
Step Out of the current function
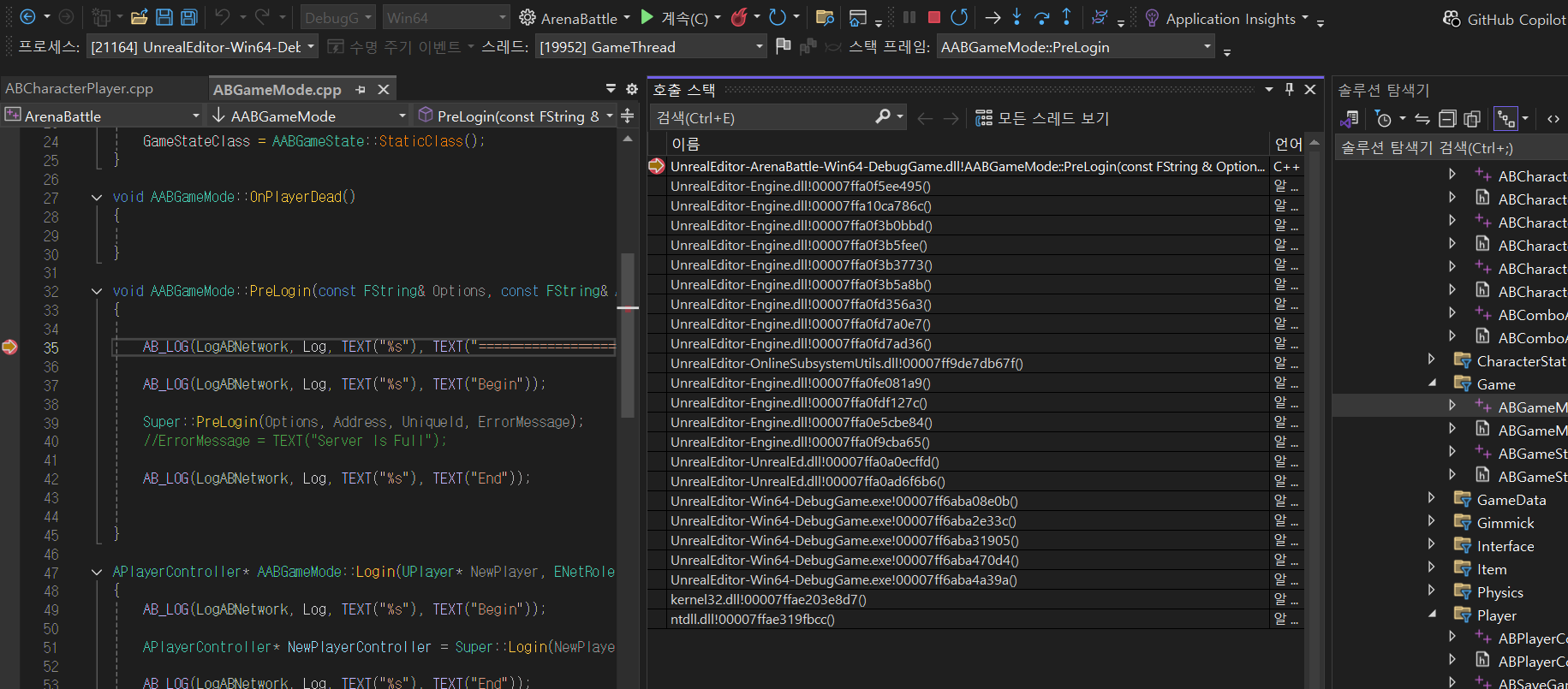pos(1066,17)
